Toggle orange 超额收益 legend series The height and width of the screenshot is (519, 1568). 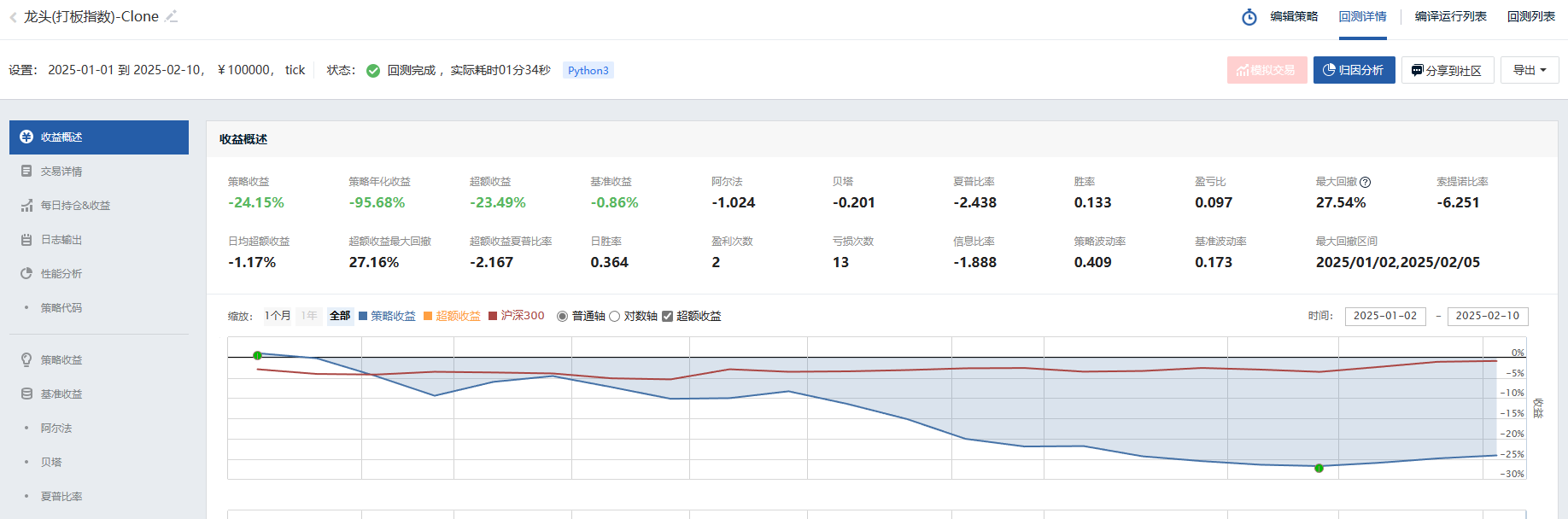coord(452,316)
